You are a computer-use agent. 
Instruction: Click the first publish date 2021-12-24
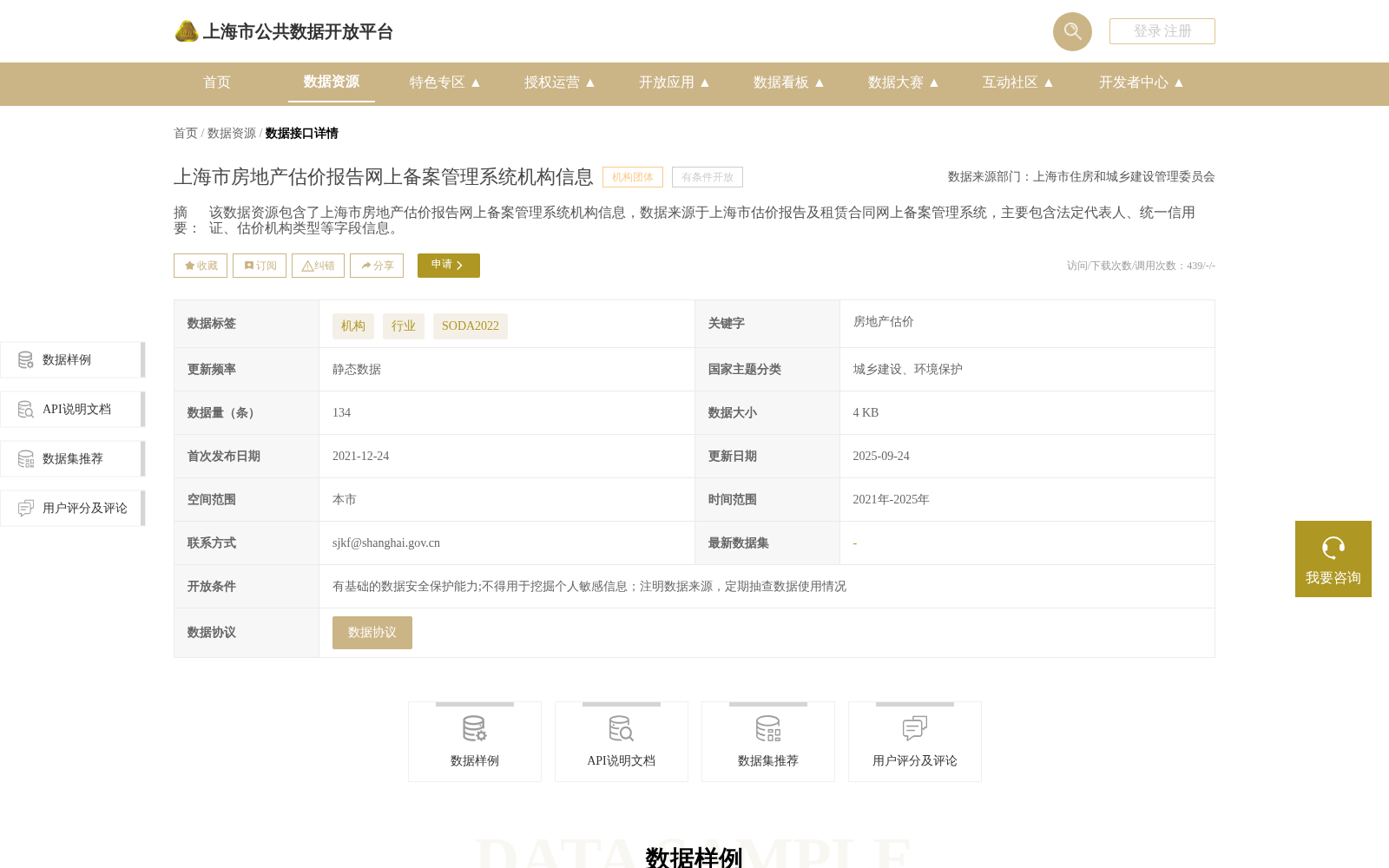360,457
